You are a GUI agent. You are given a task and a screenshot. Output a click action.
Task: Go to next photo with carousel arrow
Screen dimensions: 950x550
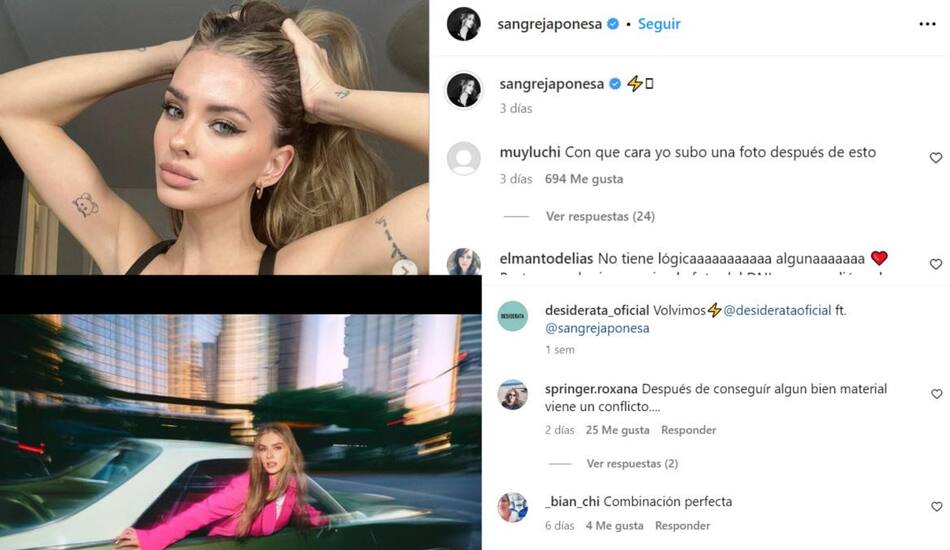point(405,268)
